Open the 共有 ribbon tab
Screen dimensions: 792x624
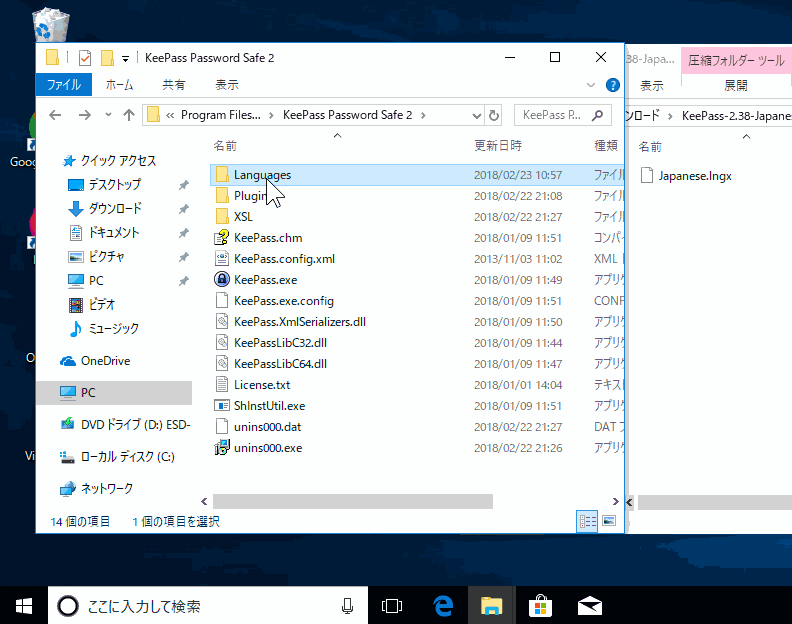pos(173,85)
